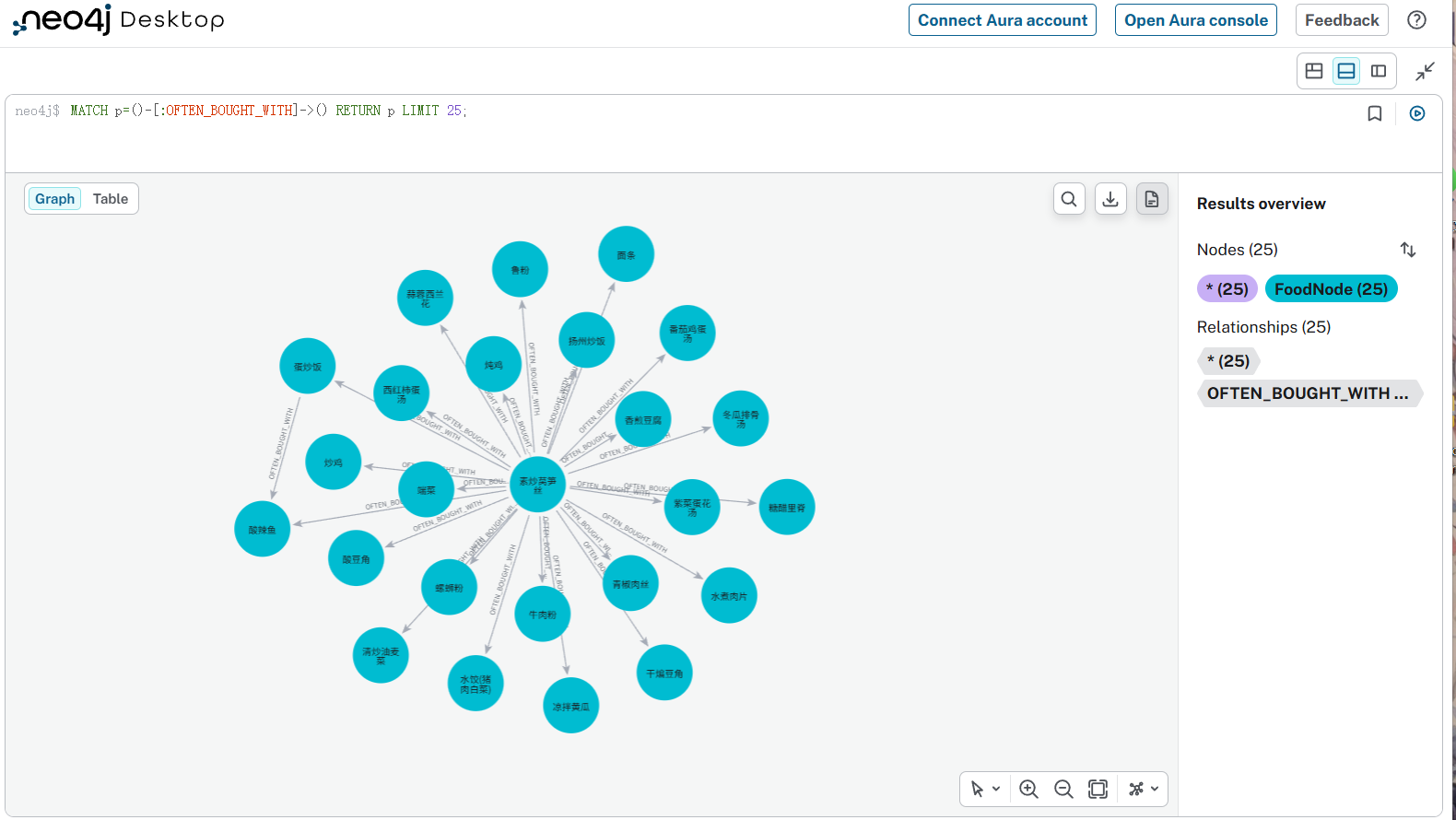Viewport: 1456px width, 820px height.
Task: Open the graph layout options dropdown
Action: click(x=1144, y=789)
